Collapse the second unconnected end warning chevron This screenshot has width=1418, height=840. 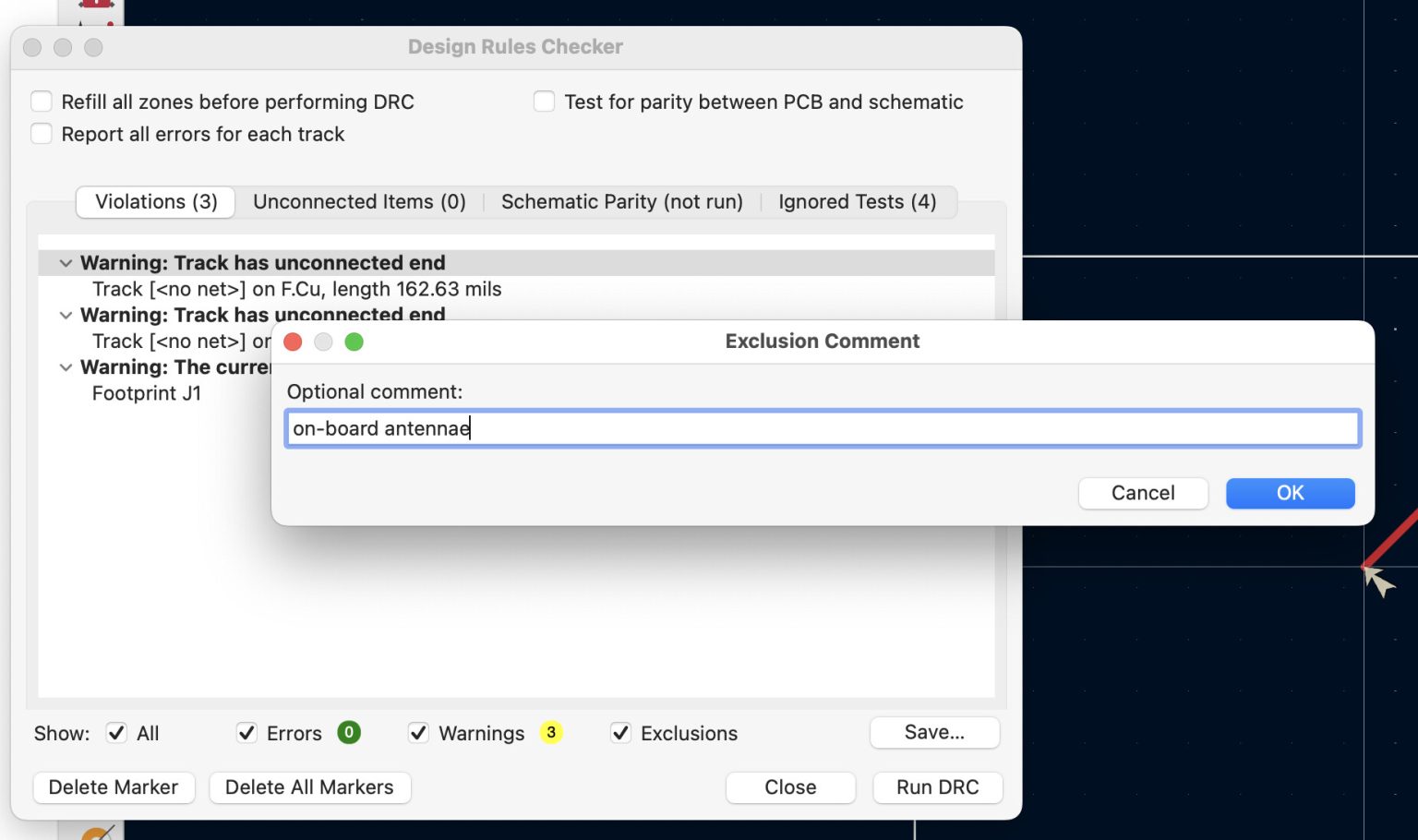tap(66, 315)
